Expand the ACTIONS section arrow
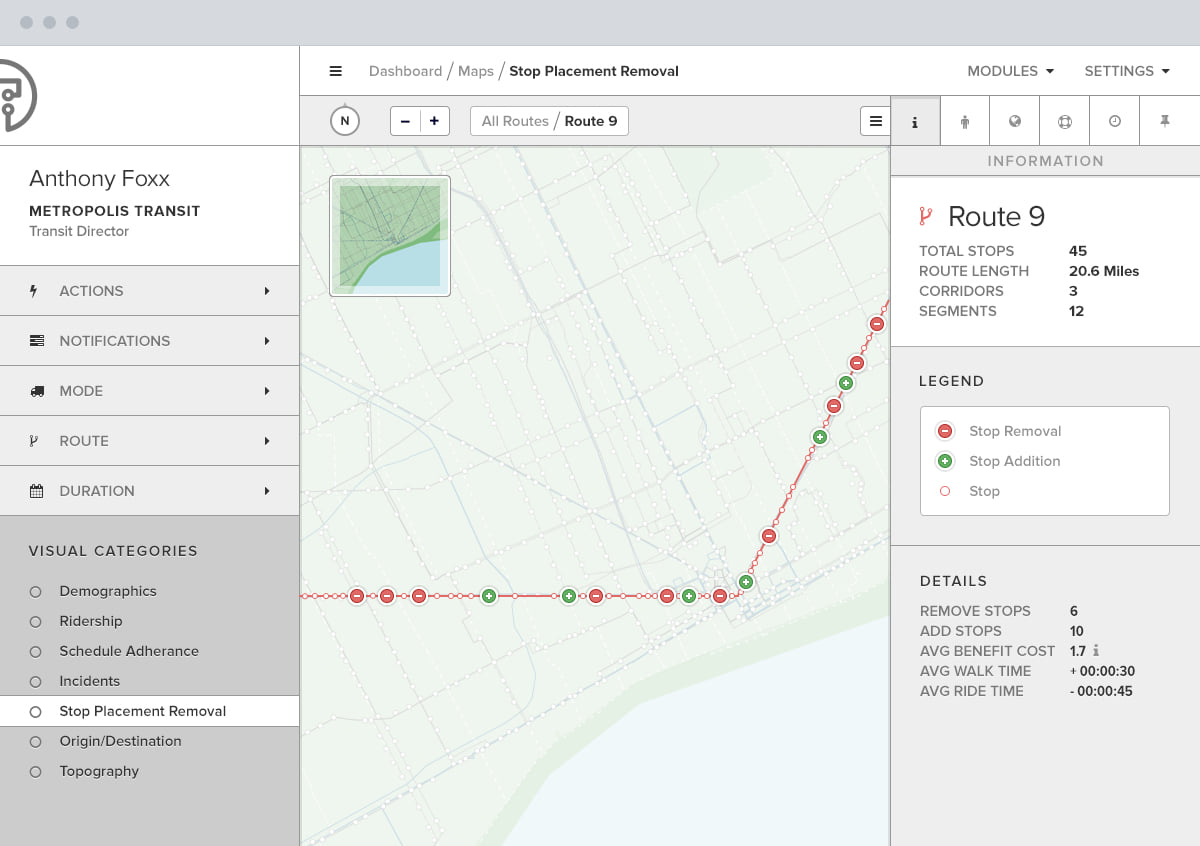 [x=267, y=291]
